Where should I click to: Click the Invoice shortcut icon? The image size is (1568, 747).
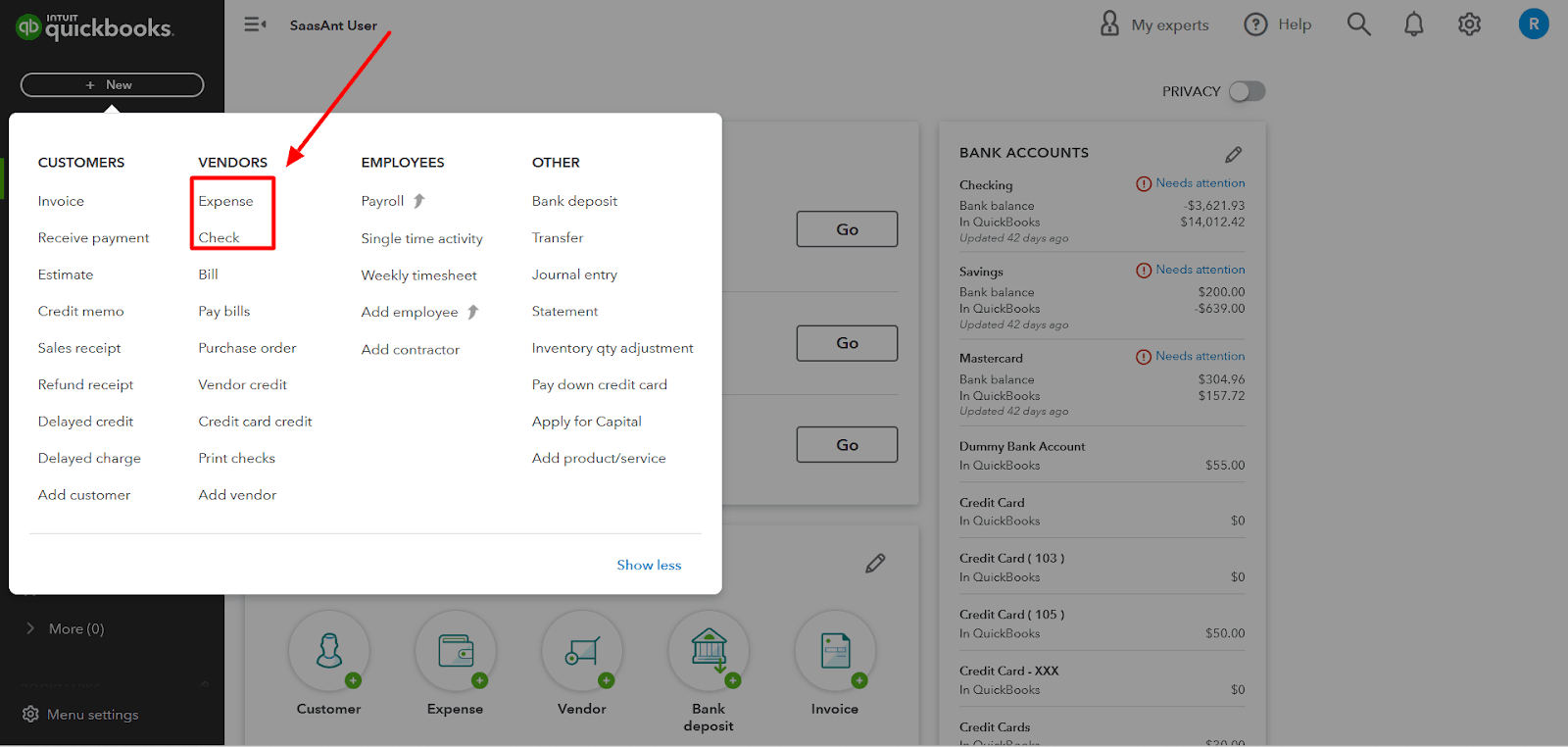pos(835,652)
